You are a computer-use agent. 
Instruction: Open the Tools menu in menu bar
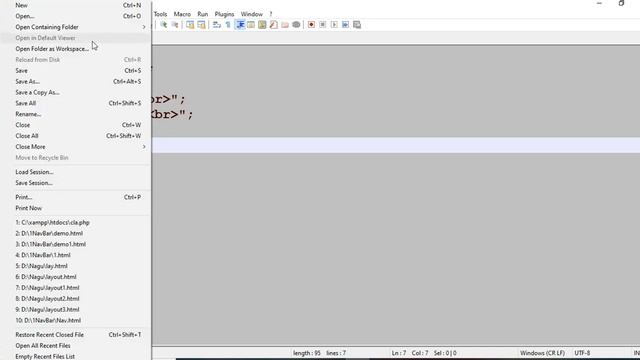tap(160, 14)
